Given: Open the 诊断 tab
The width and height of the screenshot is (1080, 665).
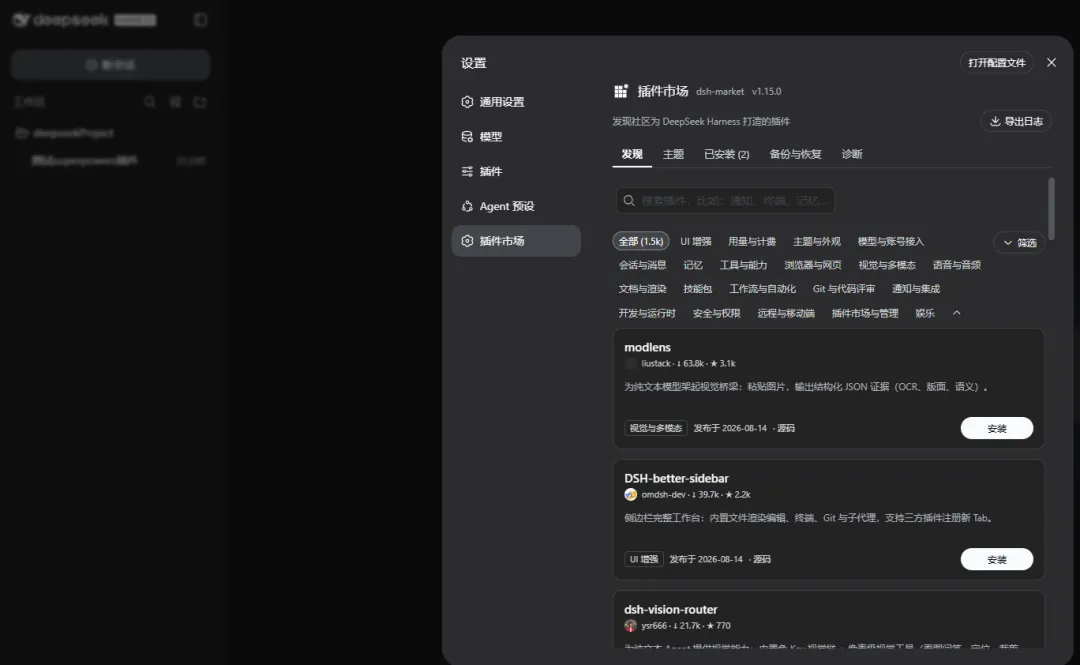Looking at the screenshot, I should tap(852, 154).
